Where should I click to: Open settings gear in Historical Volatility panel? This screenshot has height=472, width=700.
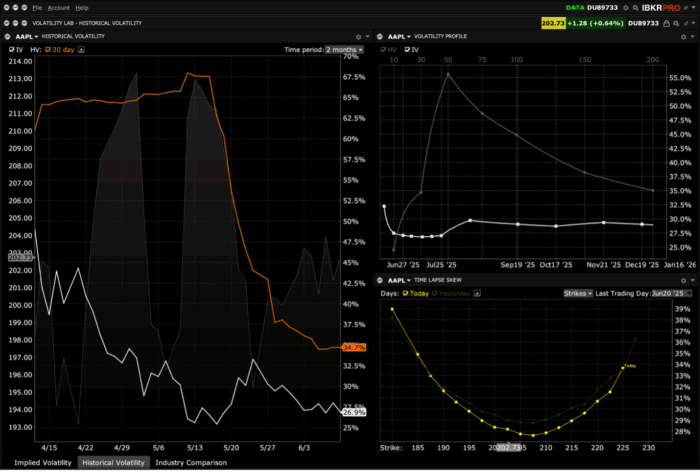pos(358,37)
